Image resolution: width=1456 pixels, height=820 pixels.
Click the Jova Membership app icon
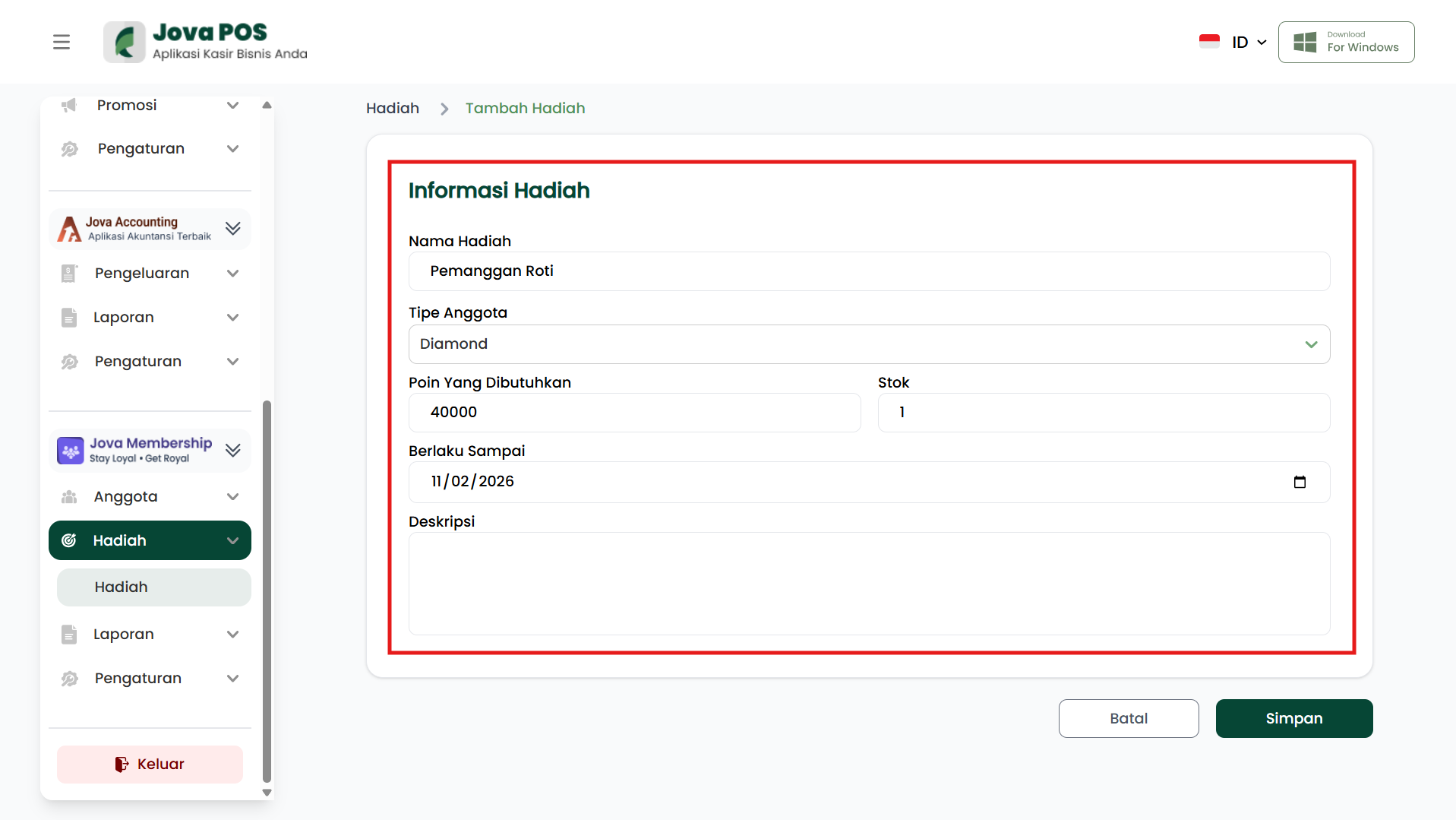click(71, 451)
